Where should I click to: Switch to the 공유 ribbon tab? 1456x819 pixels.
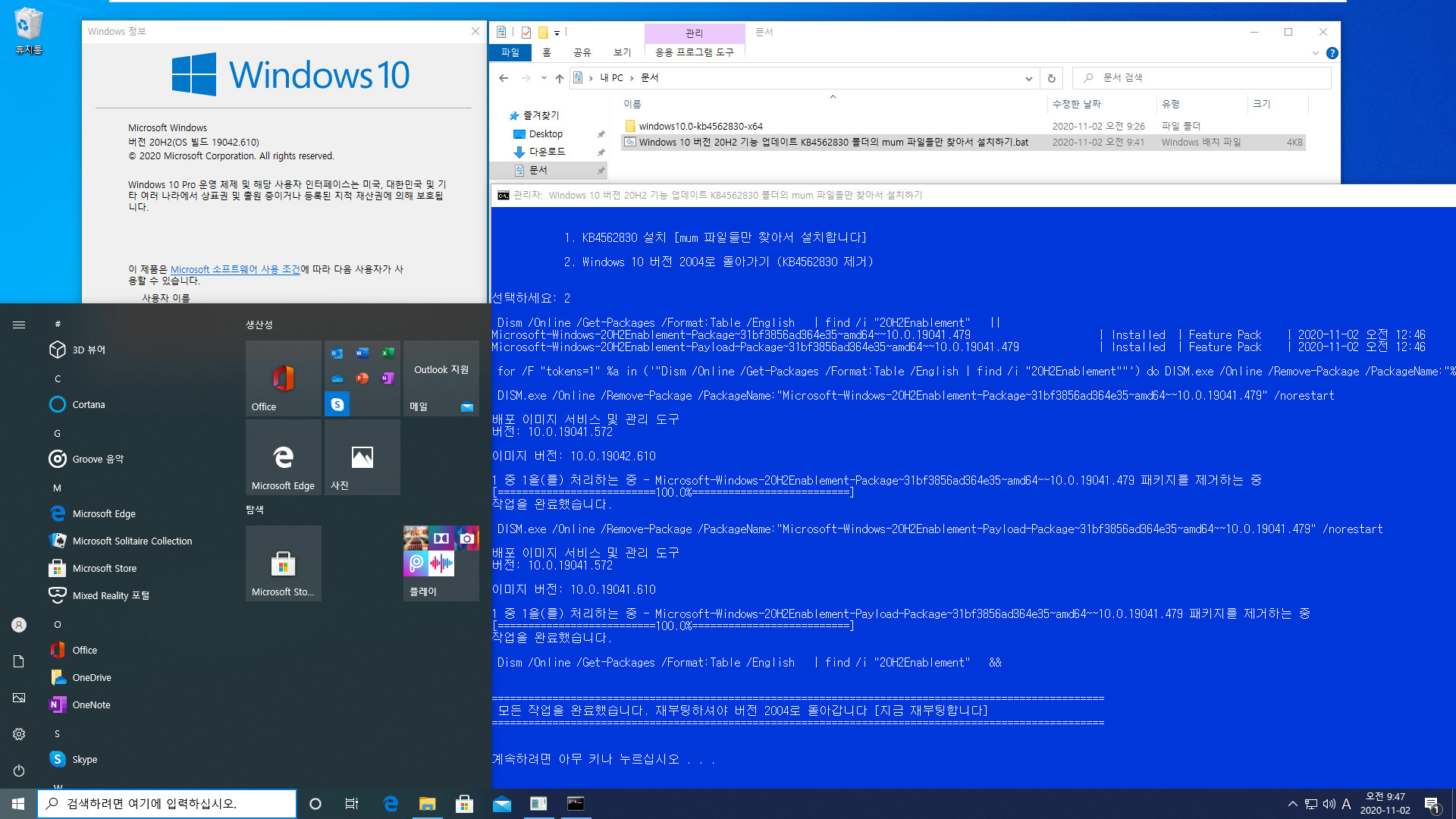[x=582, y=52]
